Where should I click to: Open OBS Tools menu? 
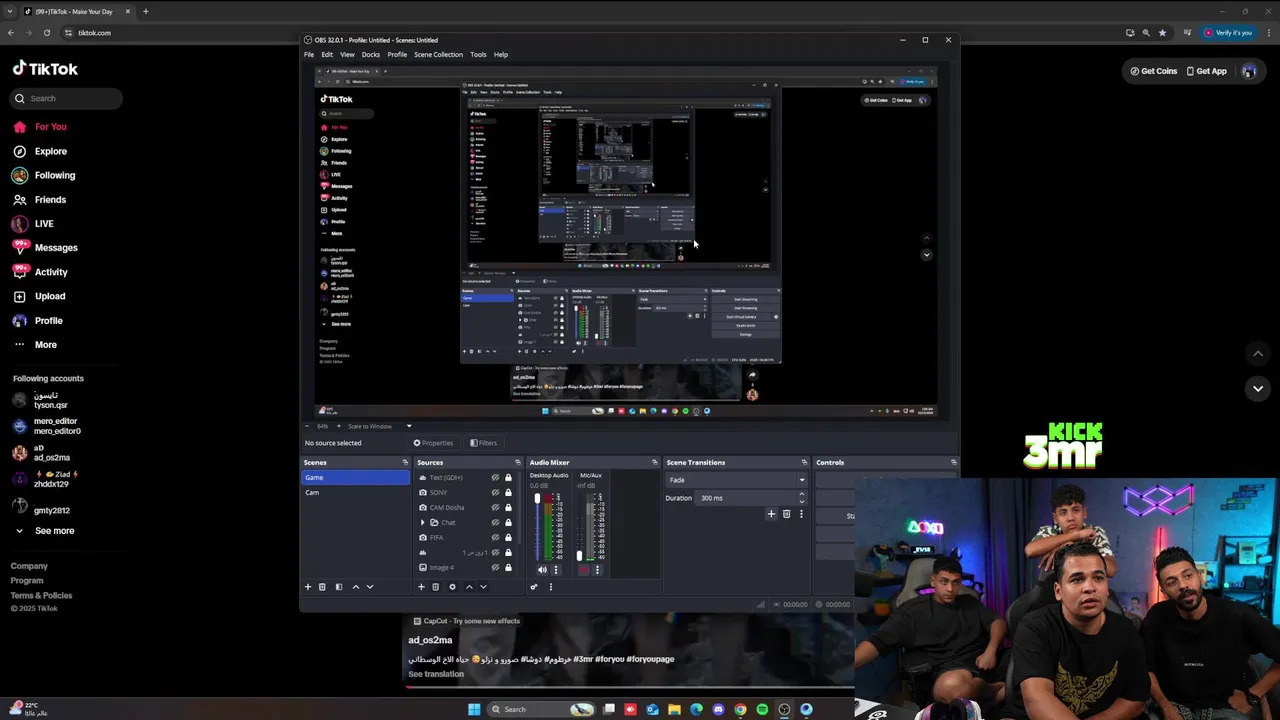click(x=479, y=55)
